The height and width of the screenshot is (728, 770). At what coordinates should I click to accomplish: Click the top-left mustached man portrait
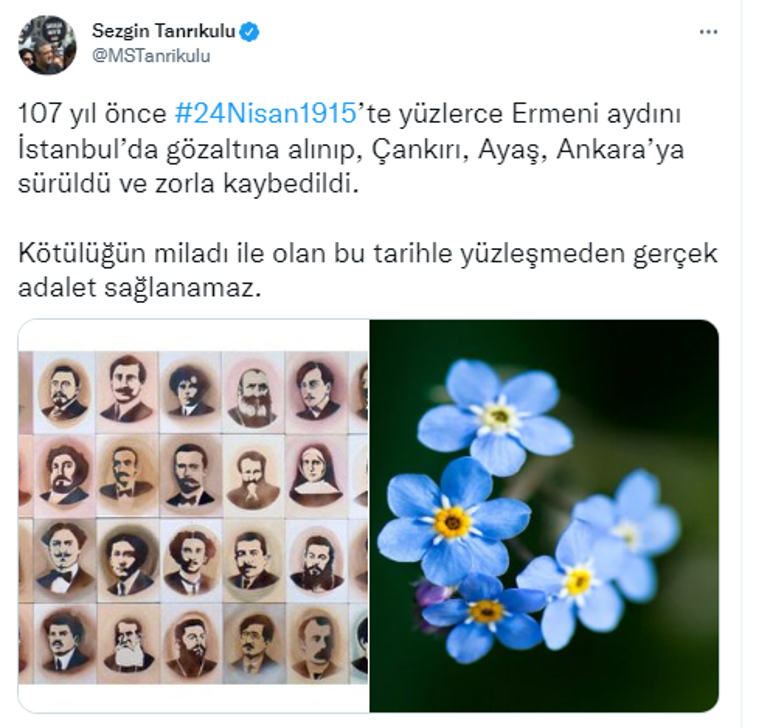pos(64,393)
